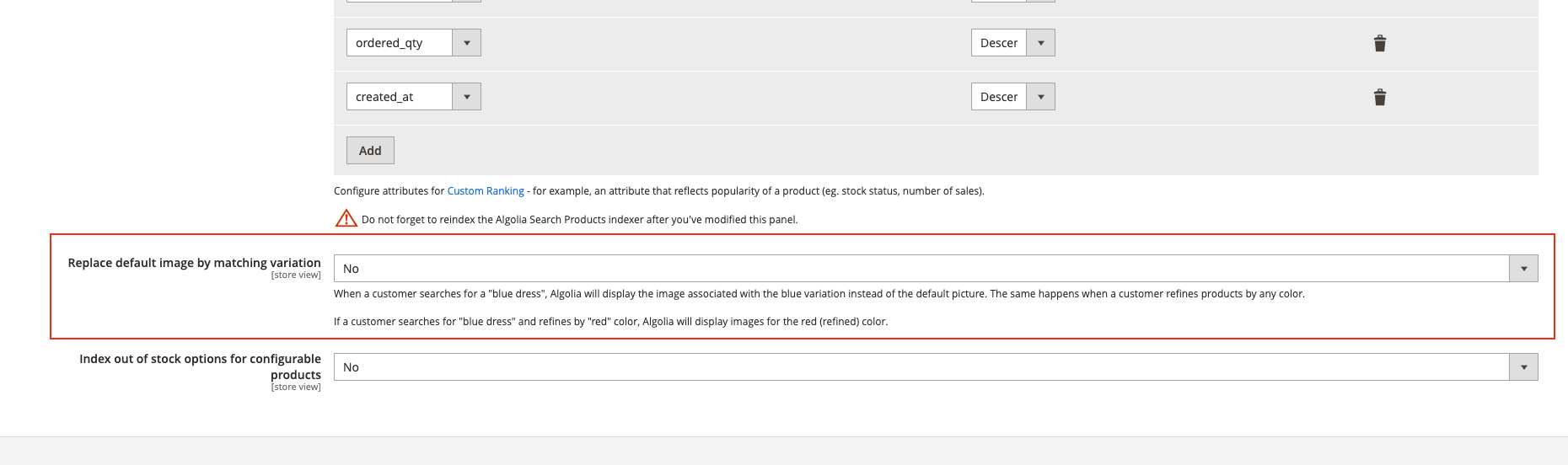Click arrow beside Descer in created_at row

(x=1041, y=97)
